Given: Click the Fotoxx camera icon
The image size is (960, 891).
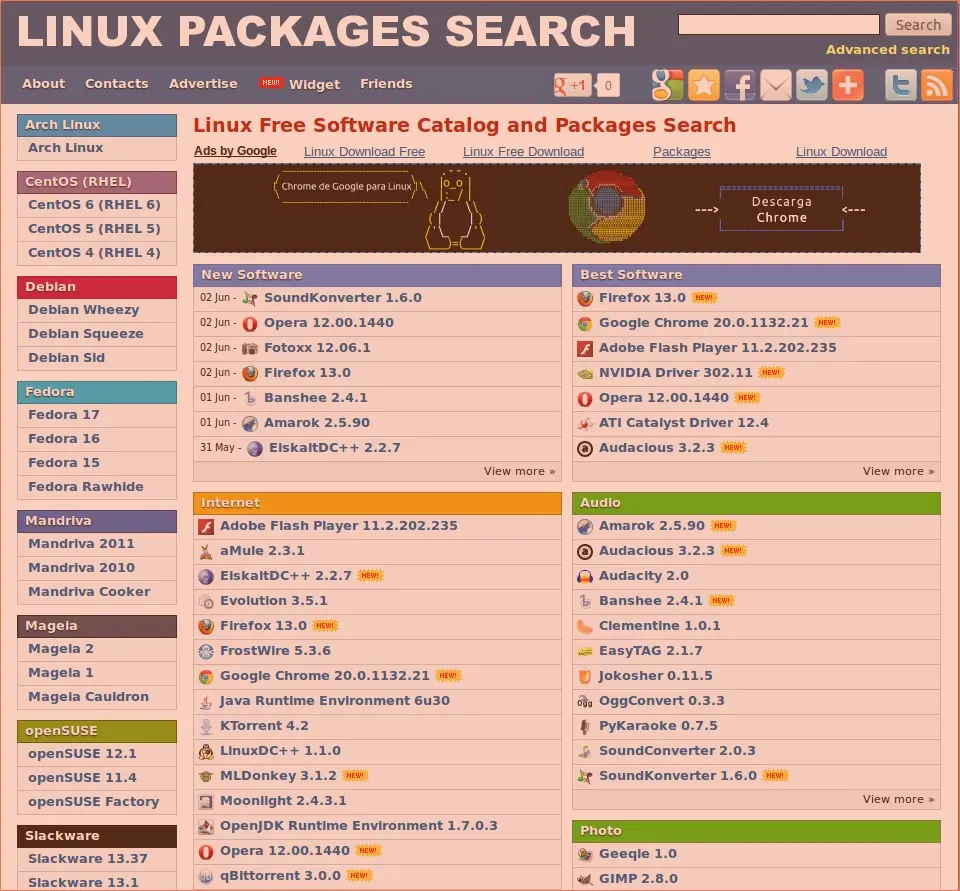Looking at the screenshot, I should click(250, 348).
